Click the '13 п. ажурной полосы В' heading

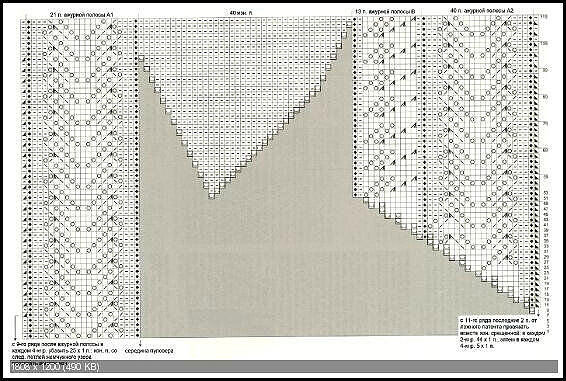385,12
